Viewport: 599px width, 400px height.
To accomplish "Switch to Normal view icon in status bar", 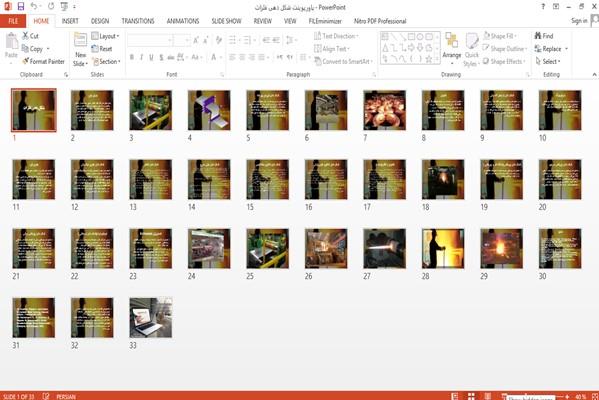I will [x=455, y=396].
